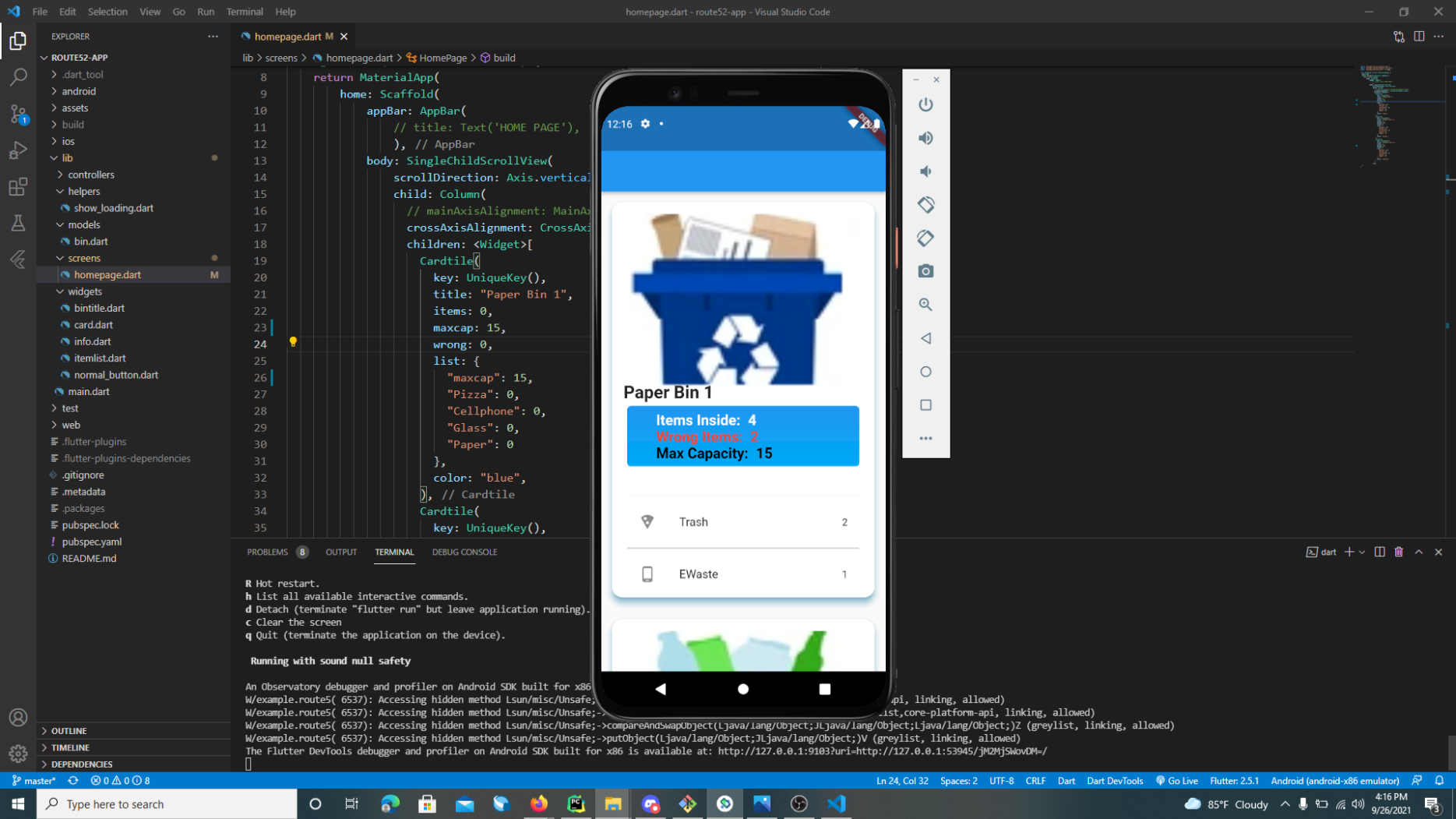Raise volume on the emulator toolbar

click(925, 138)
